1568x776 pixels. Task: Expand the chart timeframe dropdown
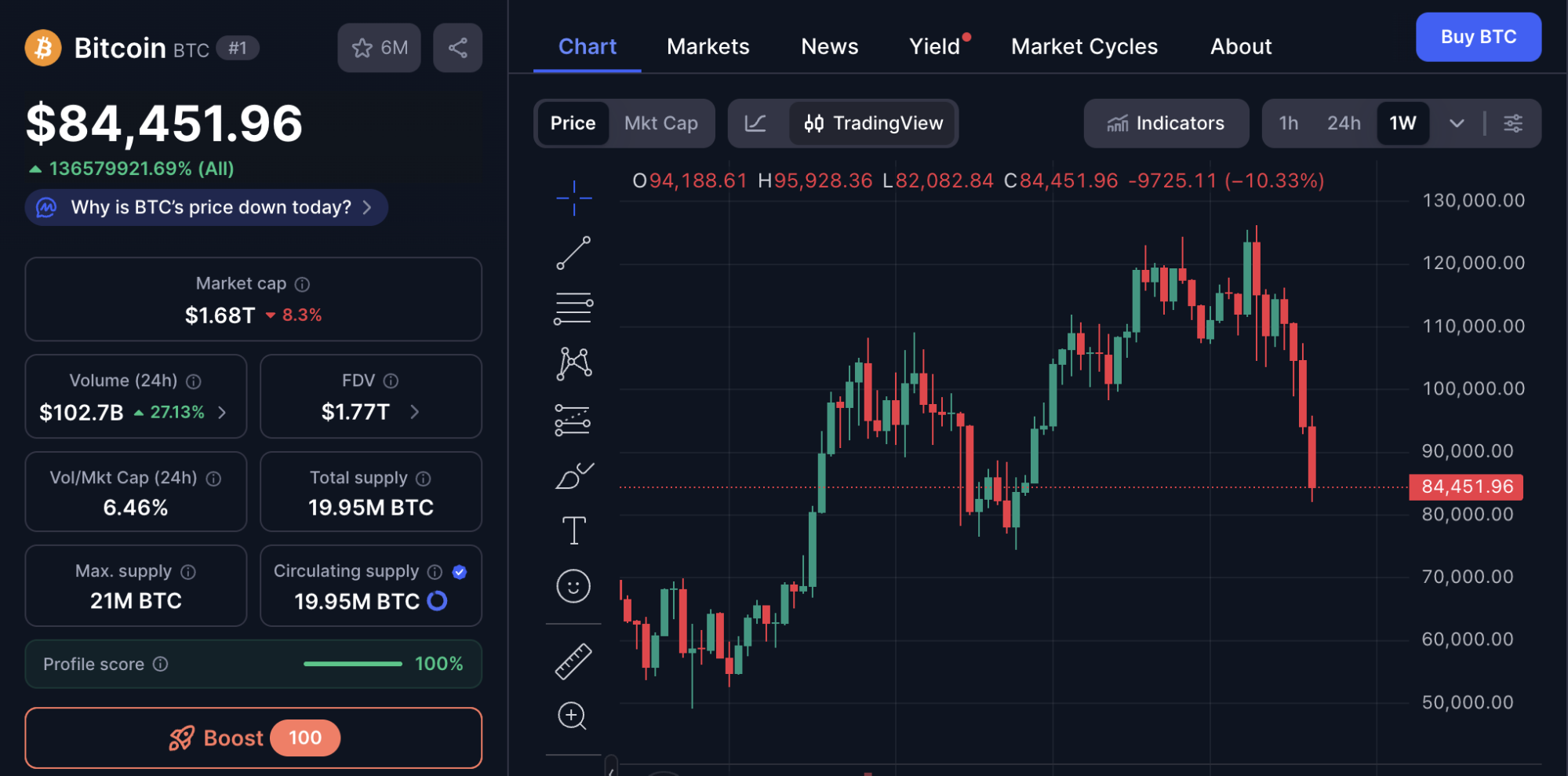click(1457, 123)
